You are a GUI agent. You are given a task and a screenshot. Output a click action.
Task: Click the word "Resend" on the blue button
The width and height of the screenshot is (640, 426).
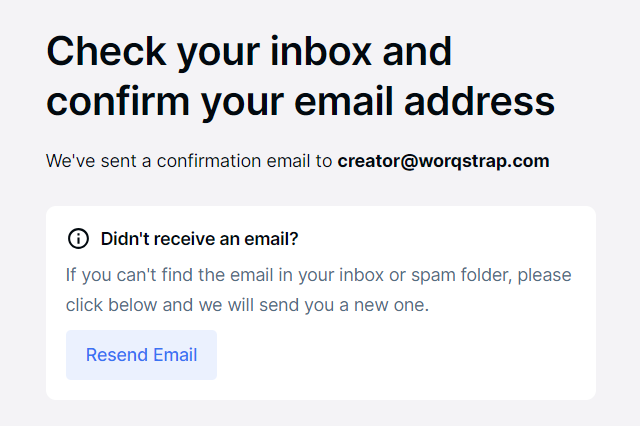116,355
